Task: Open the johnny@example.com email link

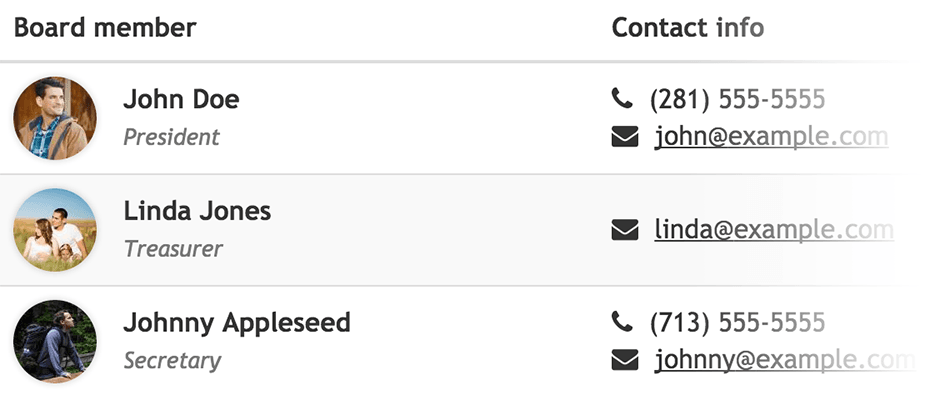Action: 785,360
